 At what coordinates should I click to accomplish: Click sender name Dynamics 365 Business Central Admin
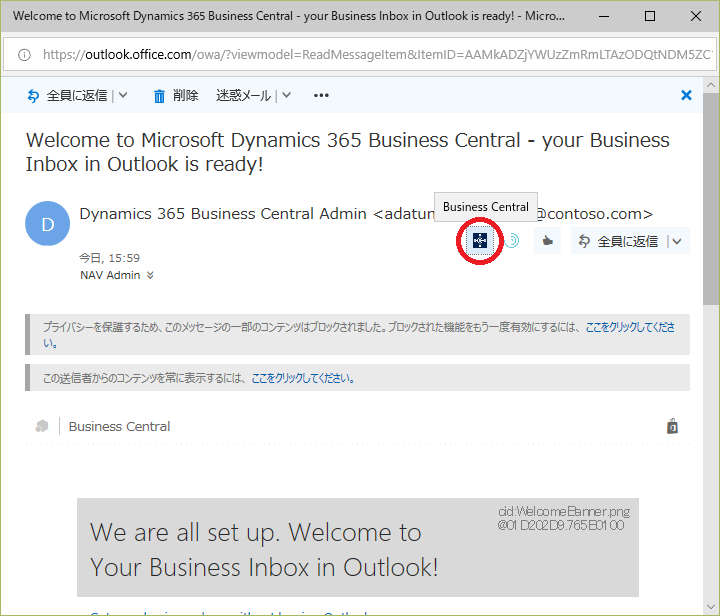(223, 214)
